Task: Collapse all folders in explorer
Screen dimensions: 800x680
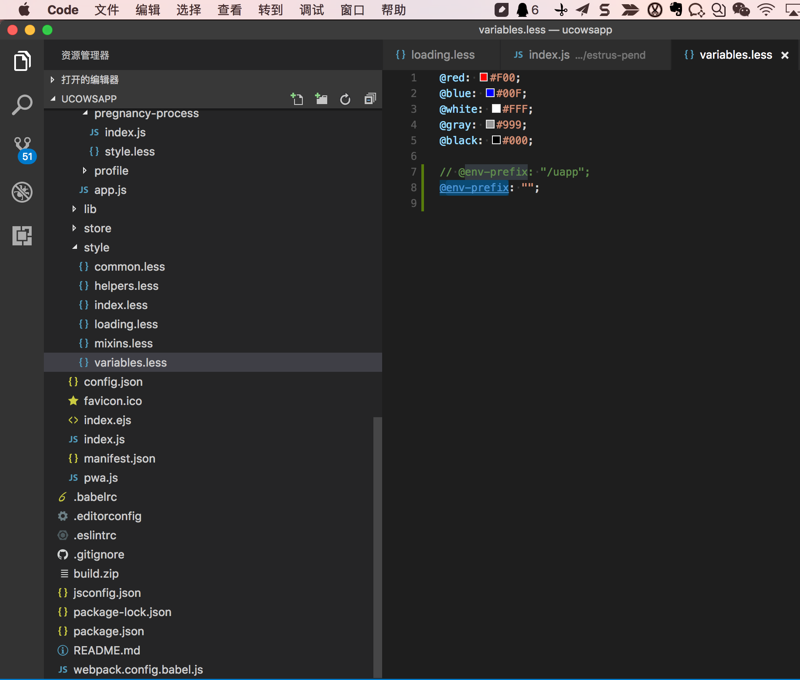Action: (x=369, y=99)
